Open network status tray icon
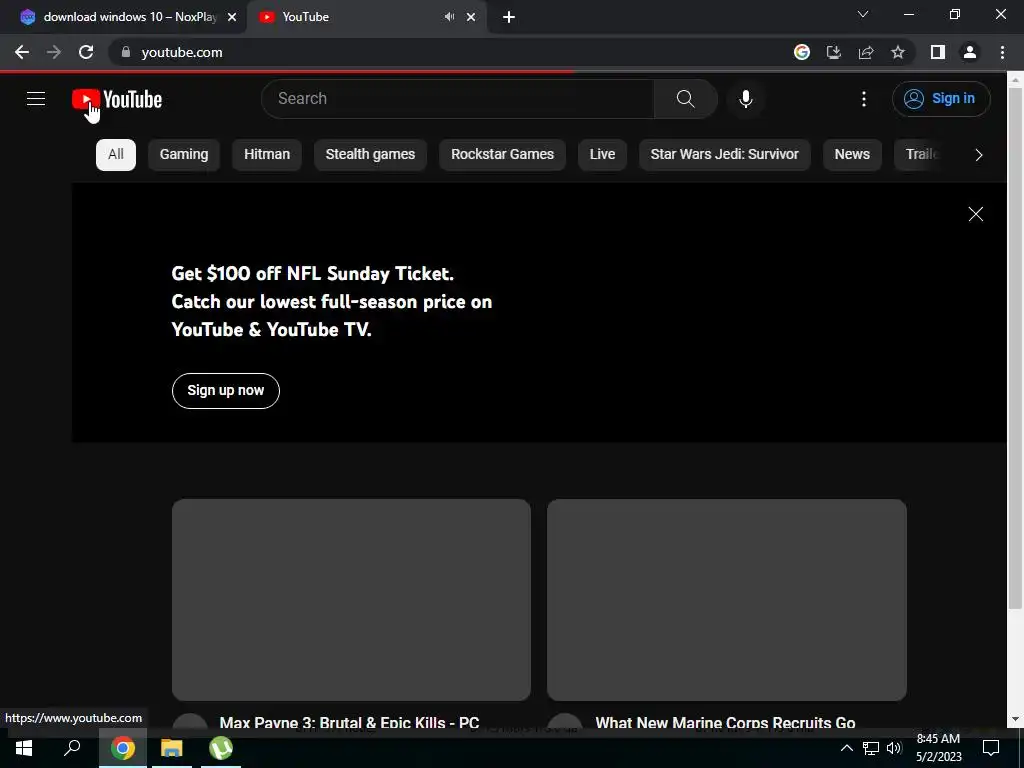 871,748
